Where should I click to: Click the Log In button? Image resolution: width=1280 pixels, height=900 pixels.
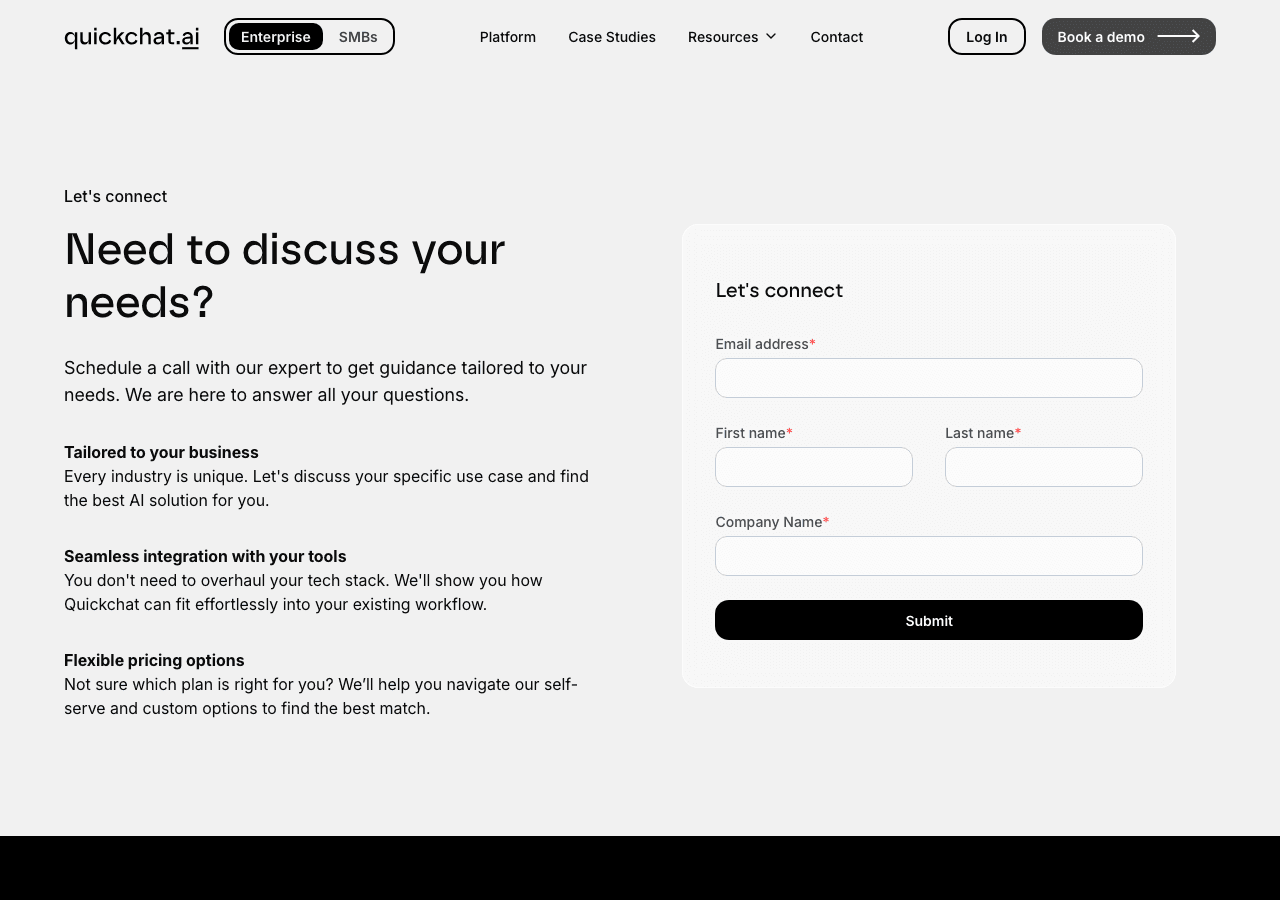[987, 37]
